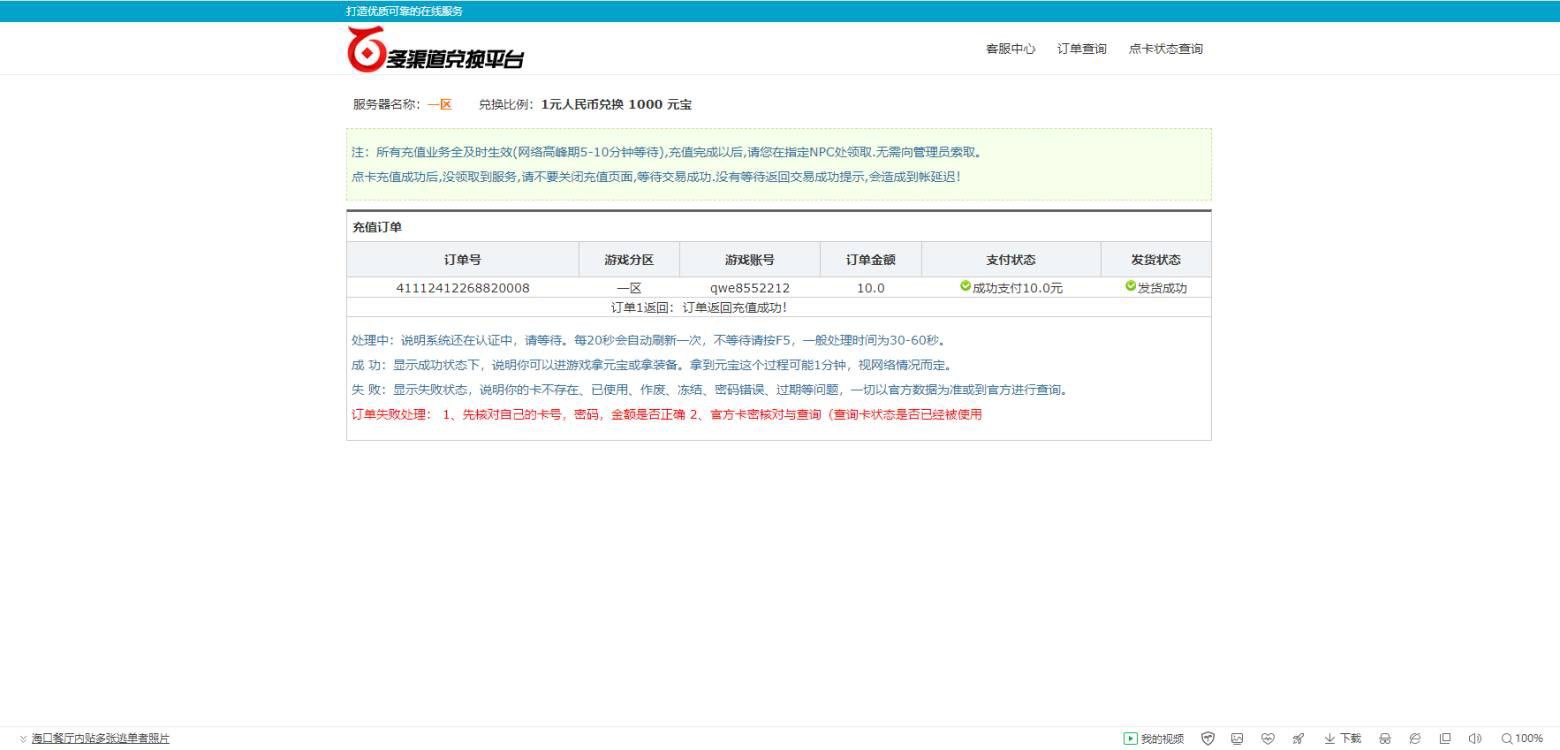The image size is (1560, 750).
Task: Open the shield security icon in status bar
Action: point(1208,739)
